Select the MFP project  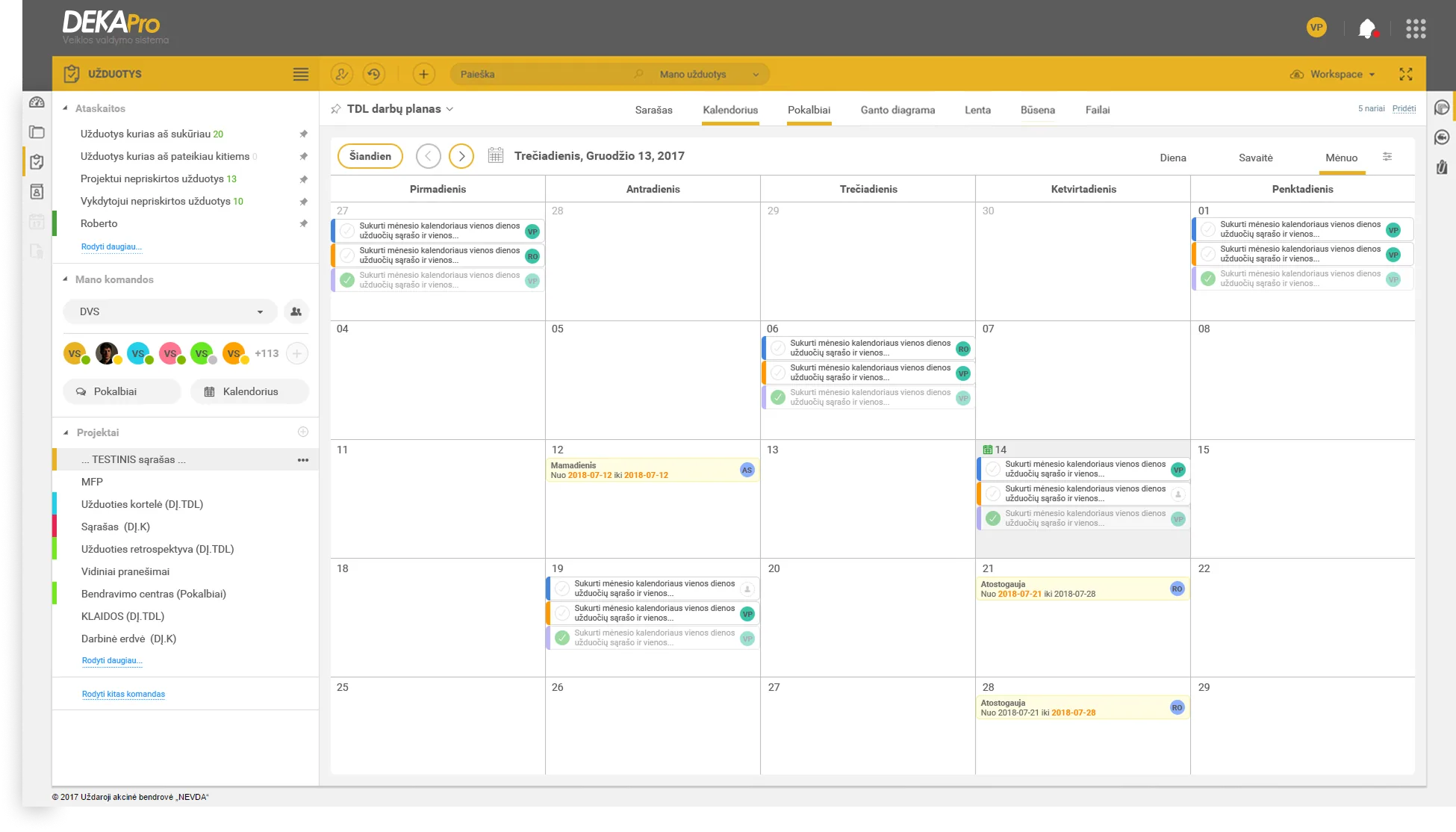tap(92, 482)
